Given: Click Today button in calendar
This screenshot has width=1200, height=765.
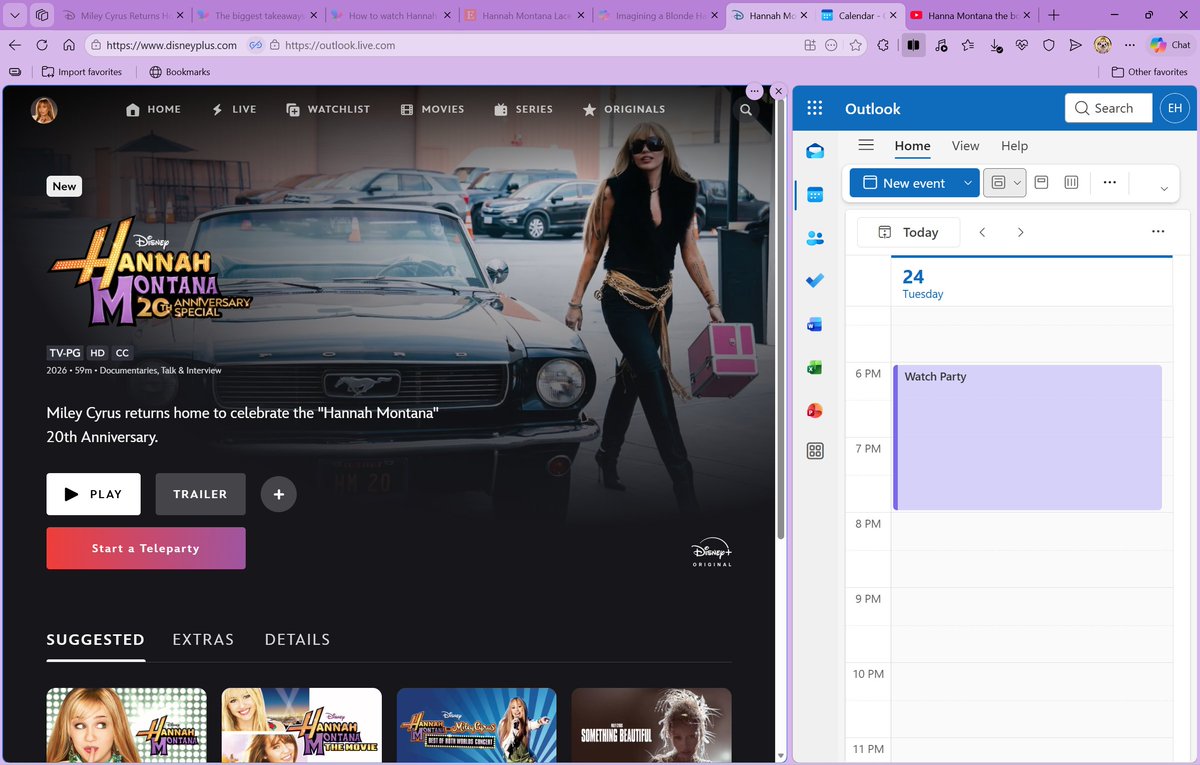Looking at the screenshot, I should [908, 232].
